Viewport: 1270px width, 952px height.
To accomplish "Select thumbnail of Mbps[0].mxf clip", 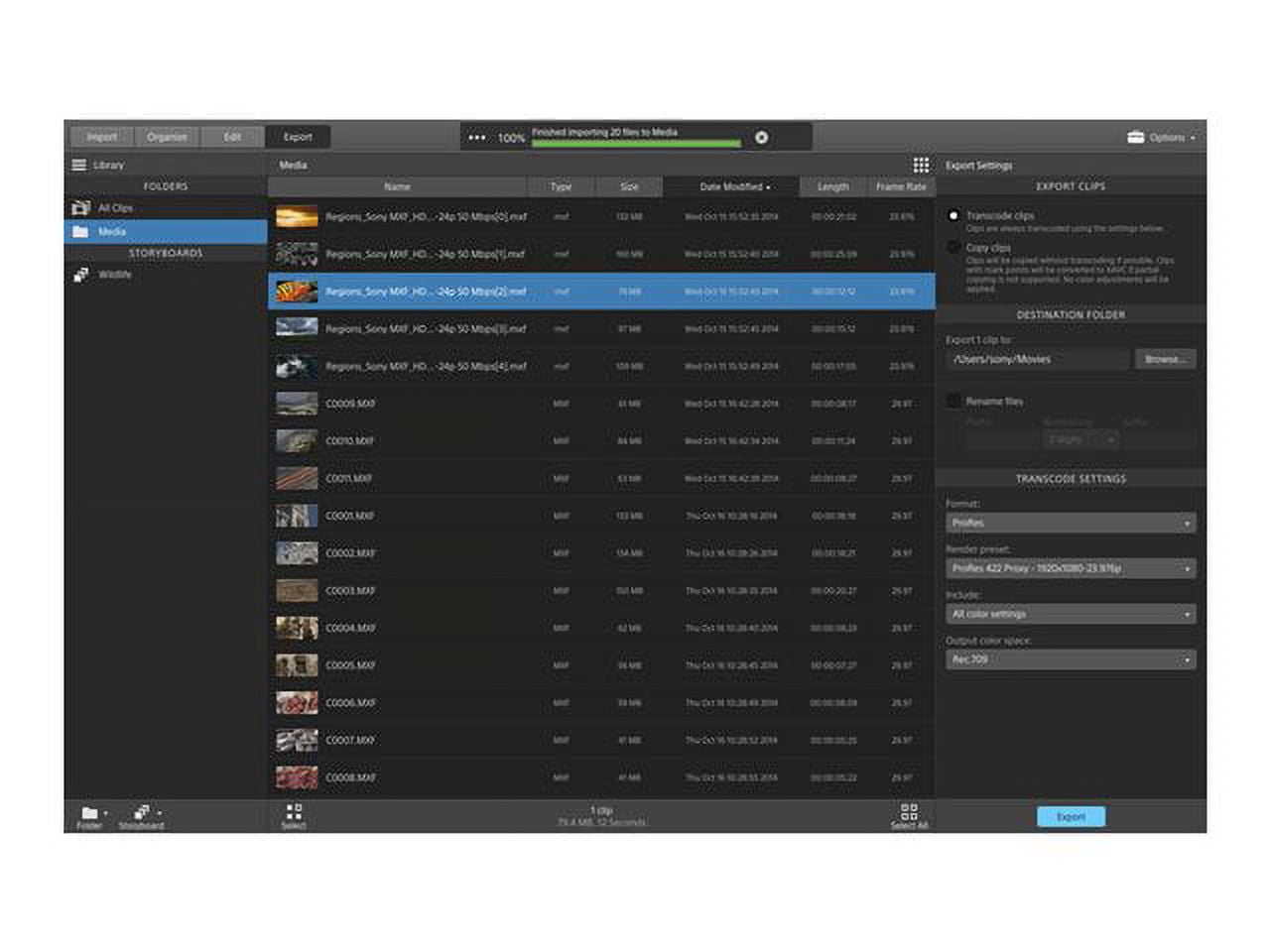I will (297, 216).
